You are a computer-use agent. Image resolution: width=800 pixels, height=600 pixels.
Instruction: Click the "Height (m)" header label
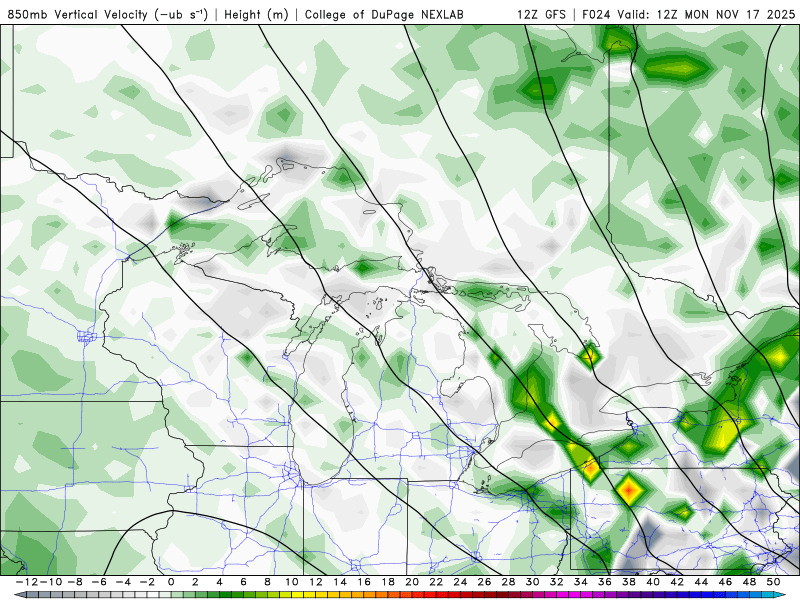click(257, 14)
